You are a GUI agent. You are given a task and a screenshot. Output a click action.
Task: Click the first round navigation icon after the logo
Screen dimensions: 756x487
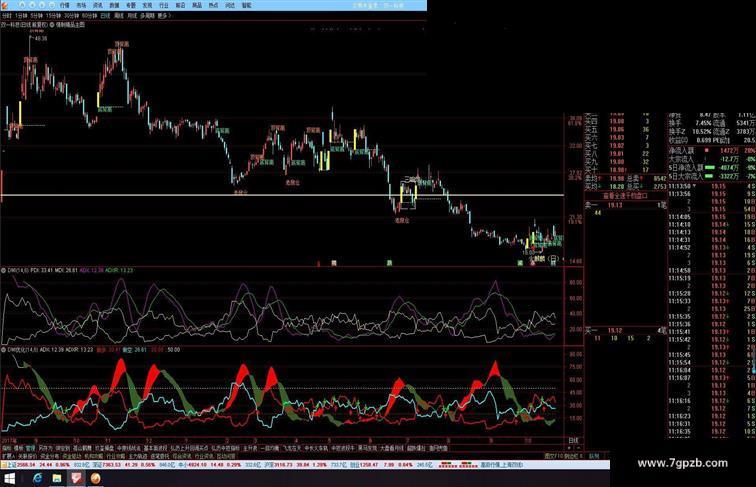[22, 5]
